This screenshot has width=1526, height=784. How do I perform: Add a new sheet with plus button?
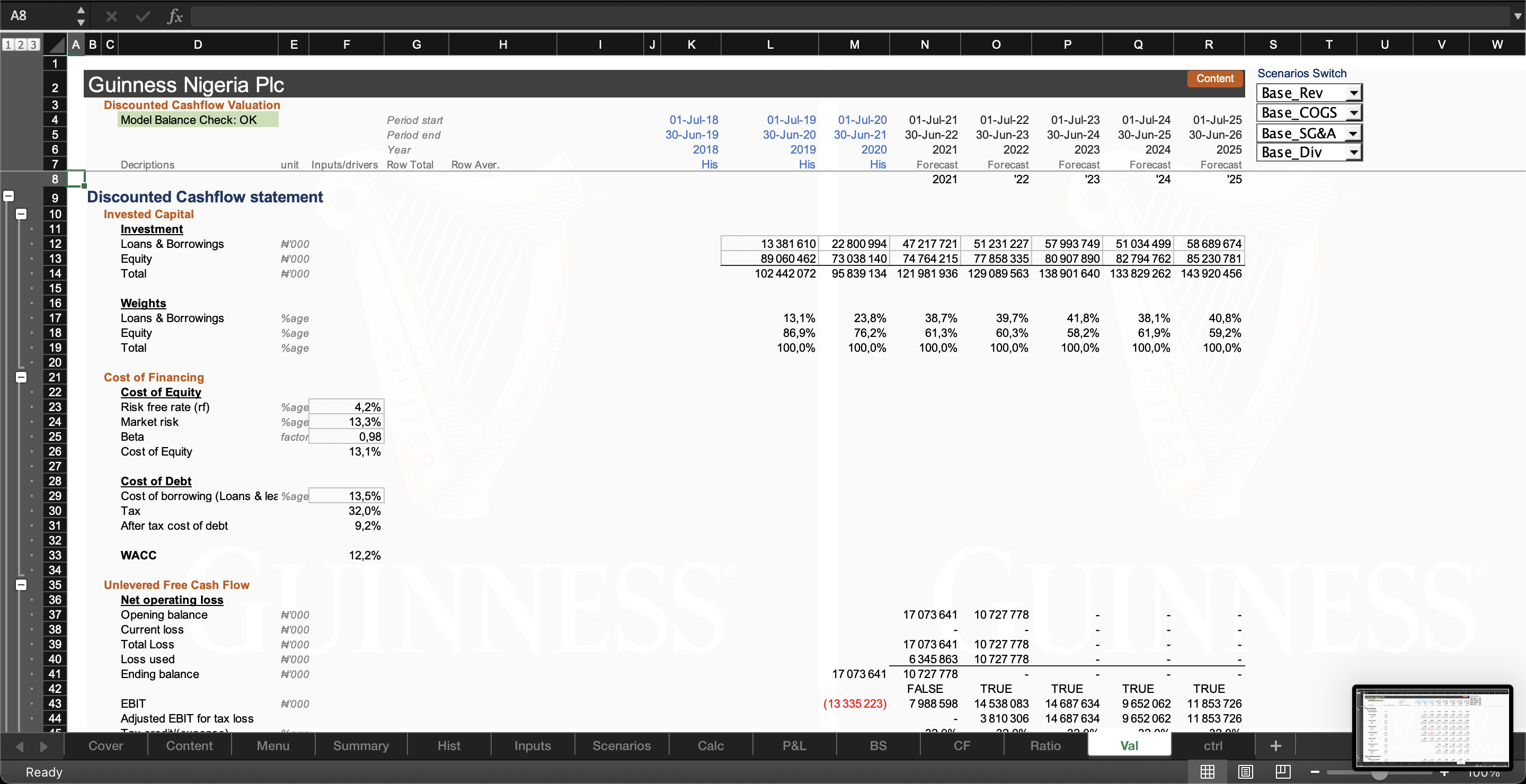[x=1276, y=745]
